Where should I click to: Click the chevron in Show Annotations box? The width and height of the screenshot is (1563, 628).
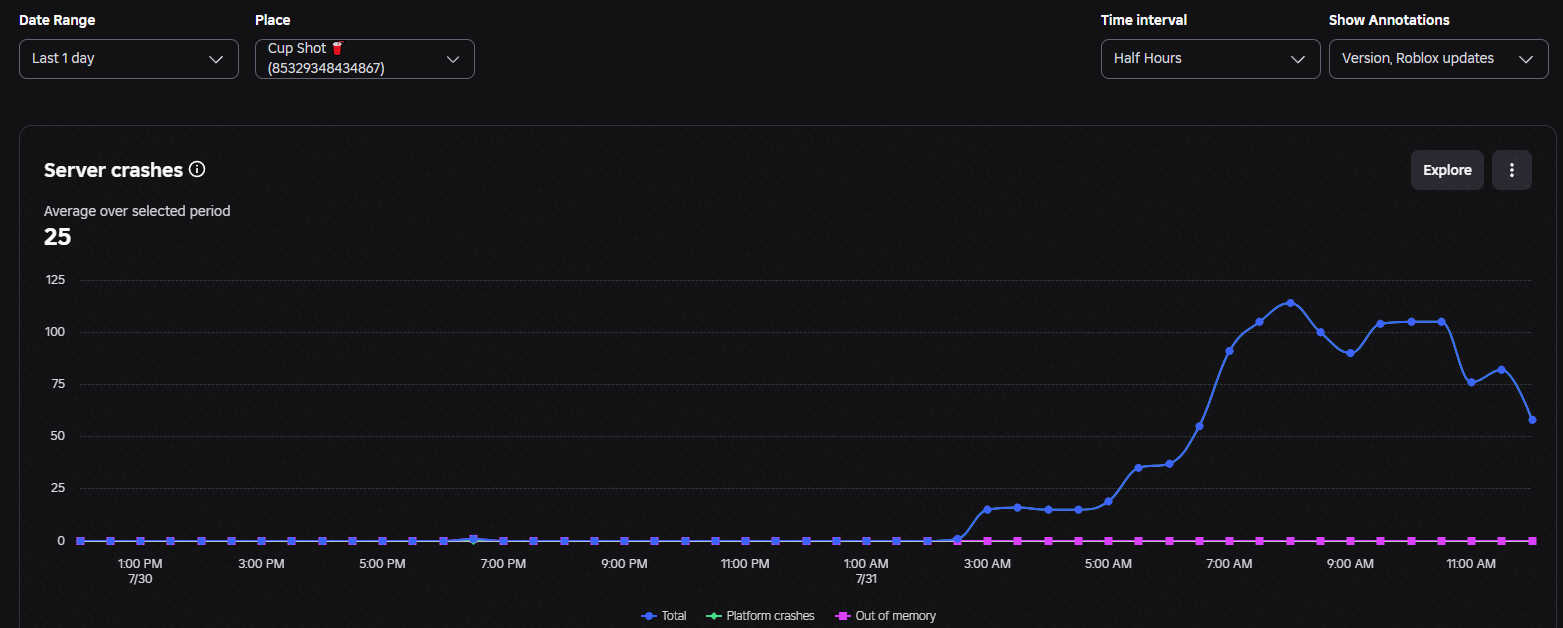pyautogui.click(x=1525, y=59)
